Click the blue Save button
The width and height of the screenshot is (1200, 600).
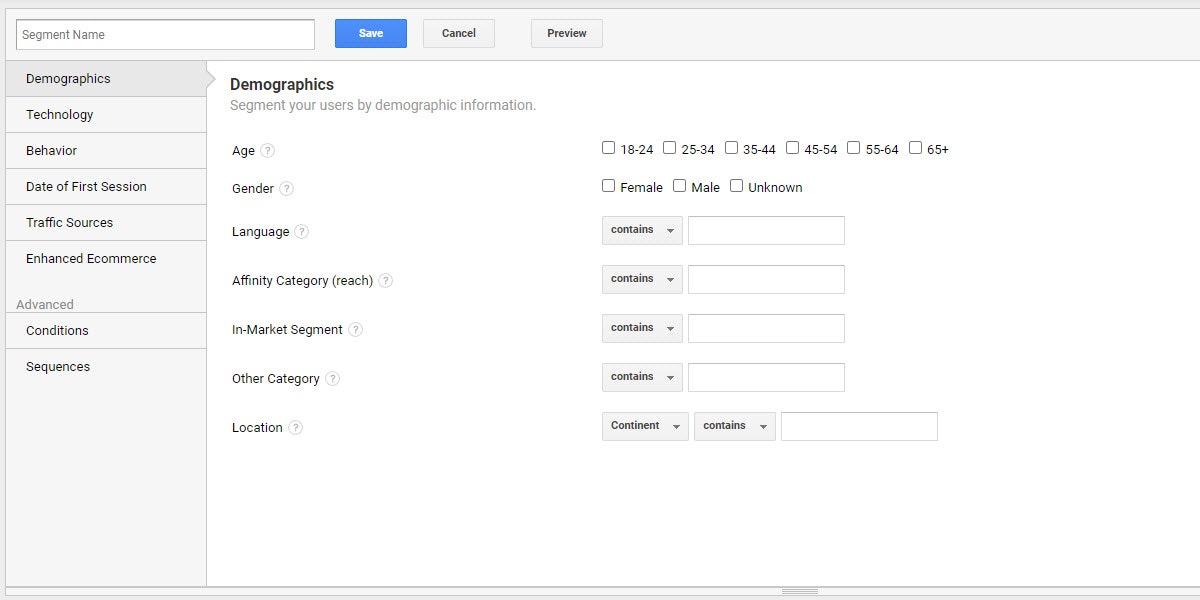(371, 34)
